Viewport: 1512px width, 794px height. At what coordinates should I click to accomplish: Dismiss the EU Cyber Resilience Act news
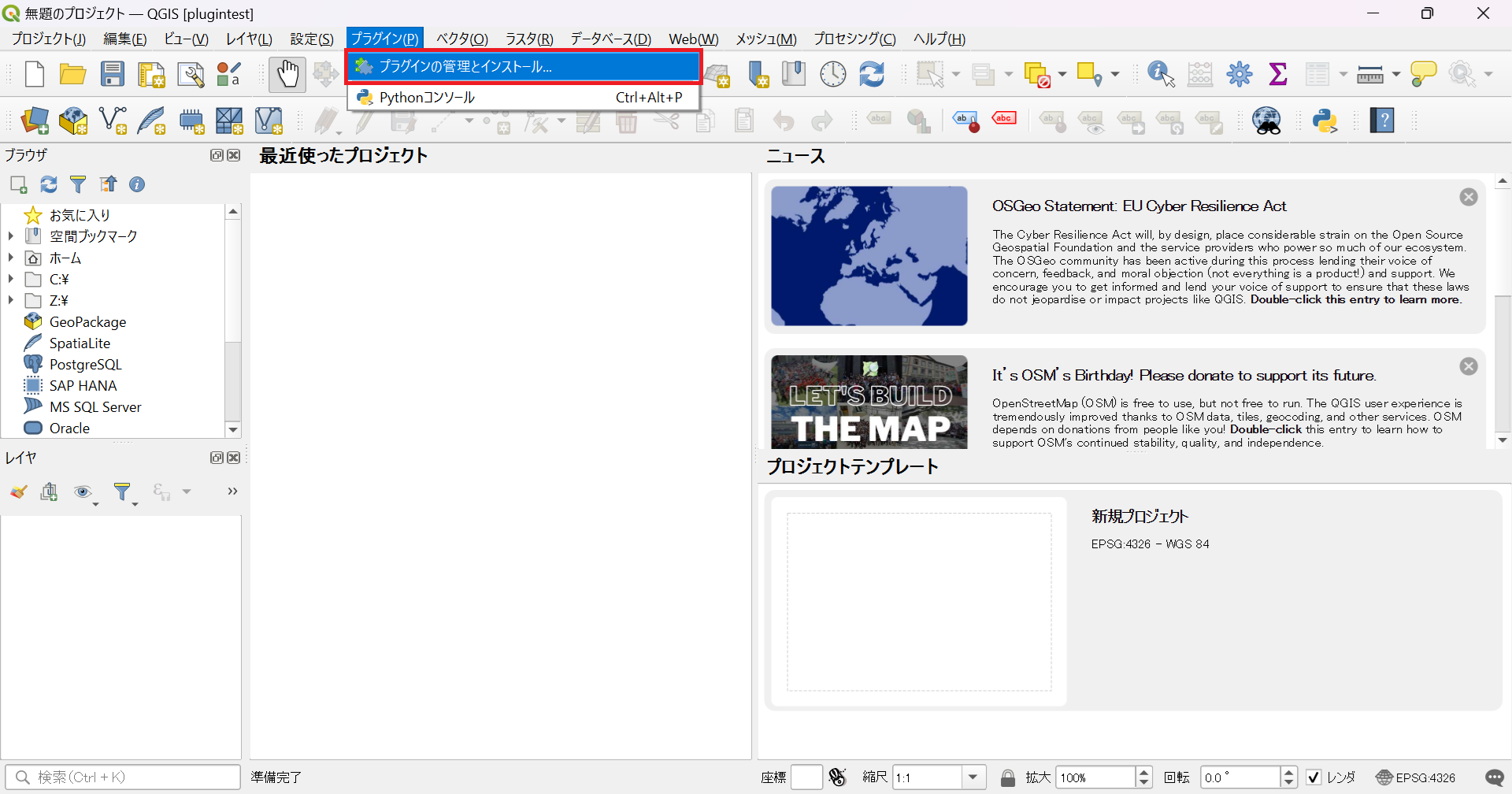(1469, 197)
